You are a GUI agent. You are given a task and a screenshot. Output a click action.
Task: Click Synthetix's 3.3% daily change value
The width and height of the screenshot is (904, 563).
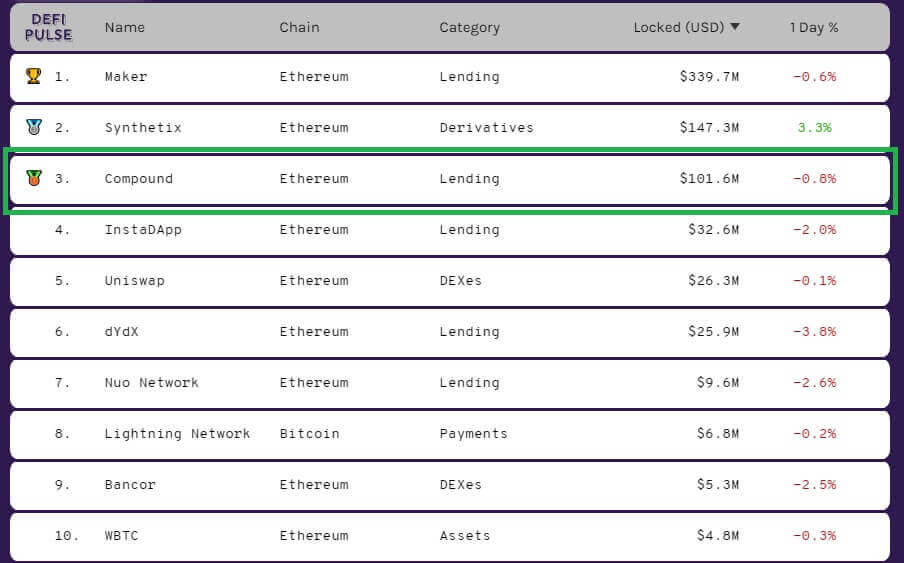[x=814, y=128]
